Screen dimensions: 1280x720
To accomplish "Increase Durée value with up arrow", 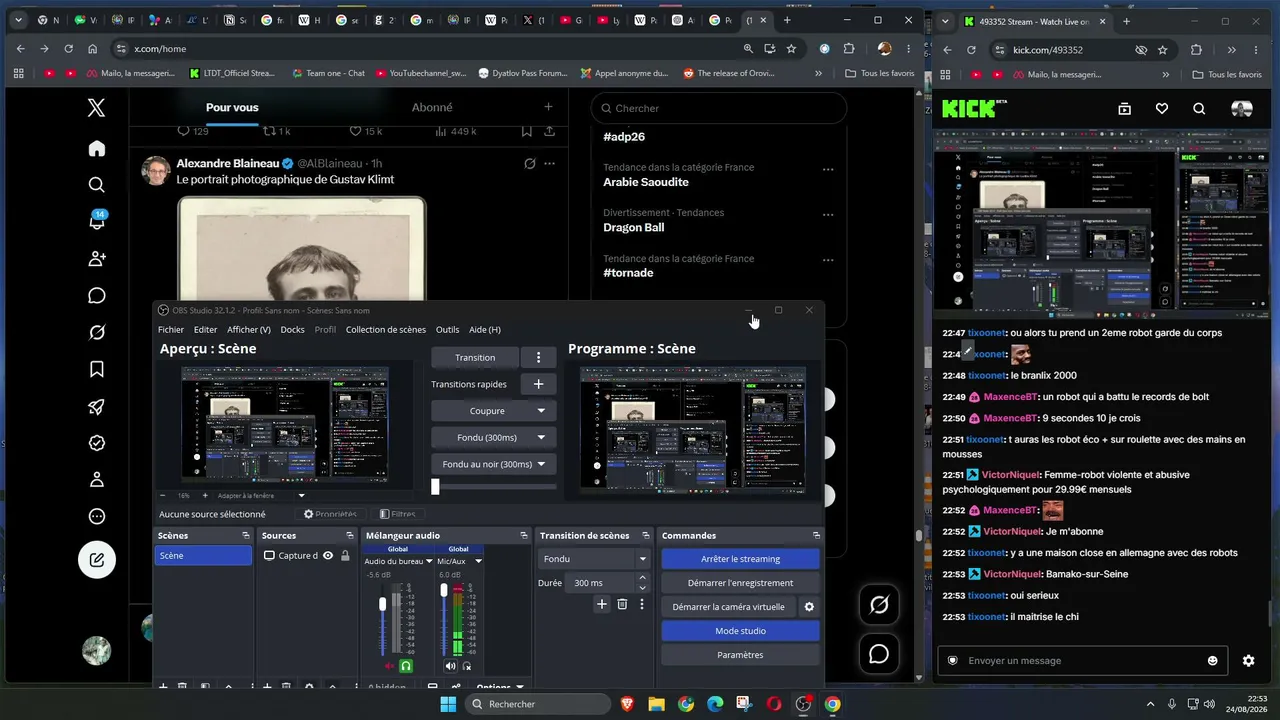I will pyautogui.click(x=642, y=578).
